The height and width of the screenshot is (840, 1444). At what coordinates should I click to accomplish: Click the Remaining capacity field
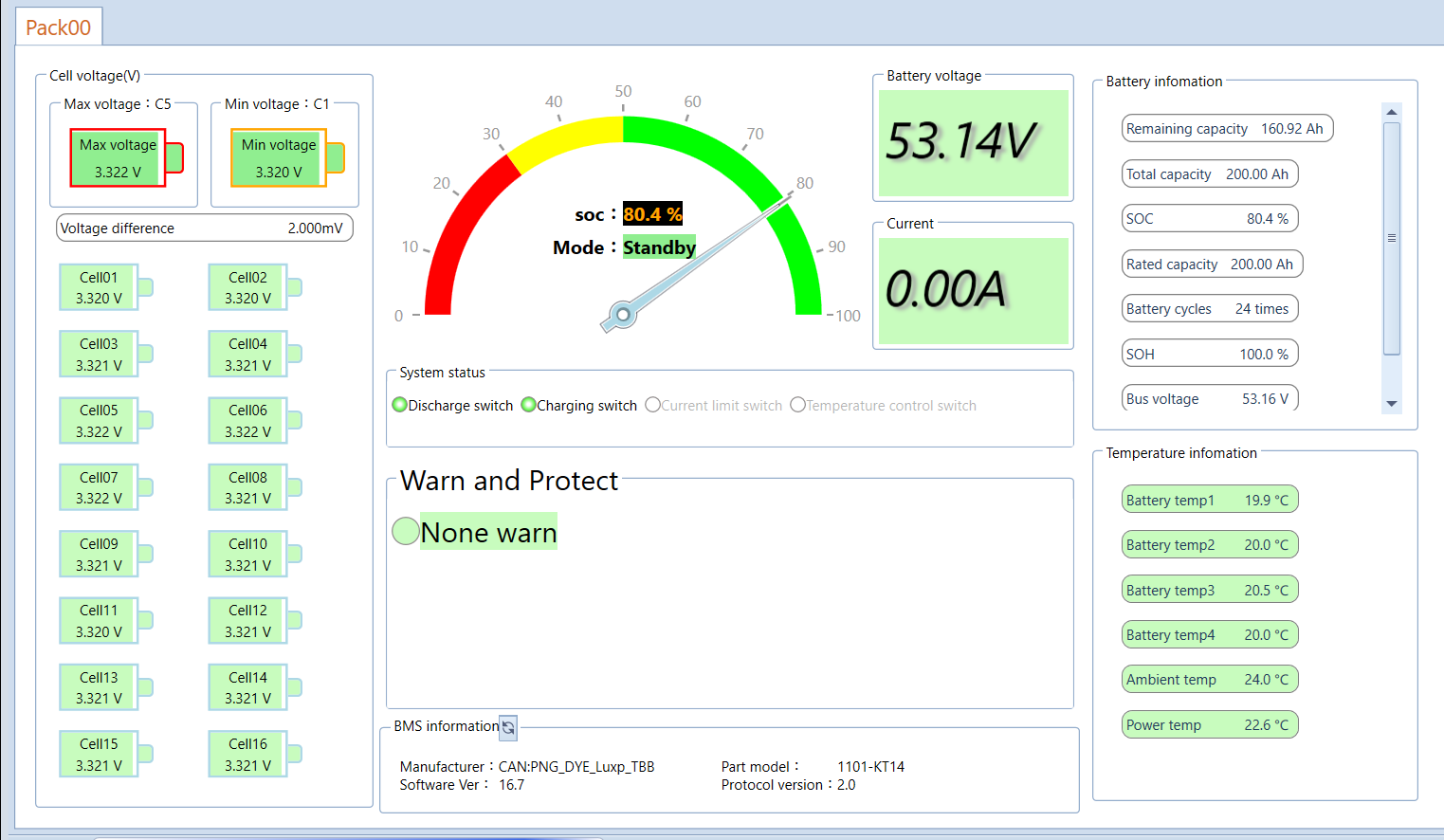[1227, 128]
